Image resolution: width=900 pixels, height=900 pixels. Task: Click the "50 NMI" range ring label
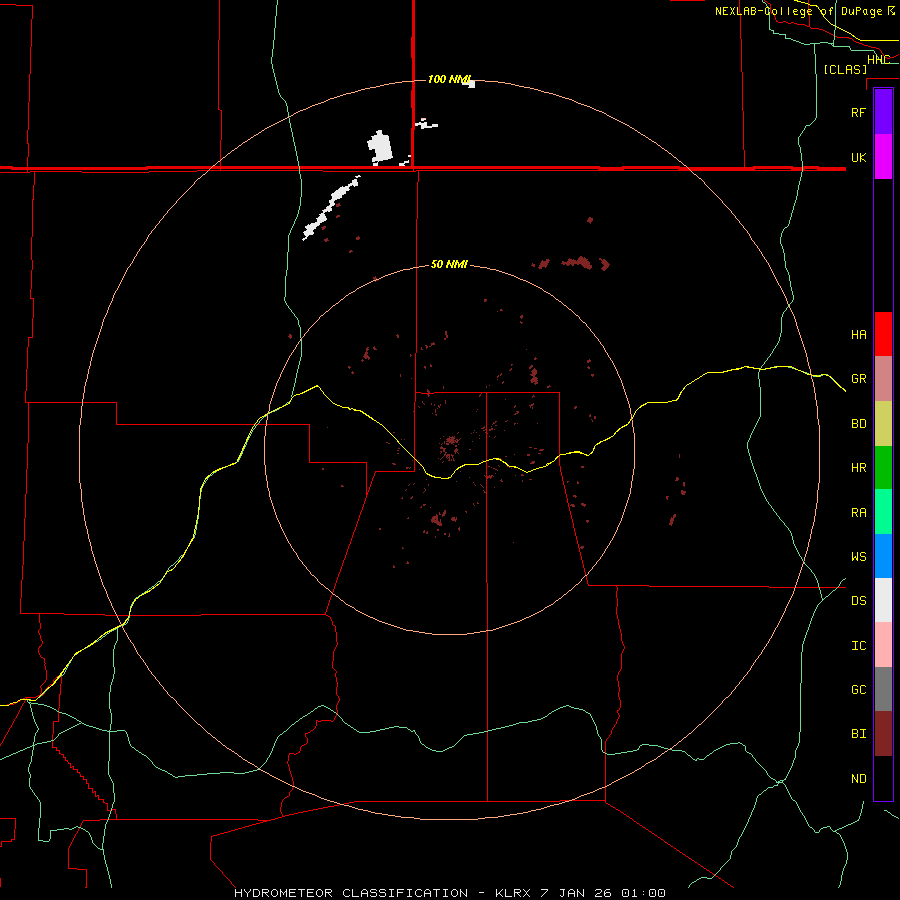point(449,264)
